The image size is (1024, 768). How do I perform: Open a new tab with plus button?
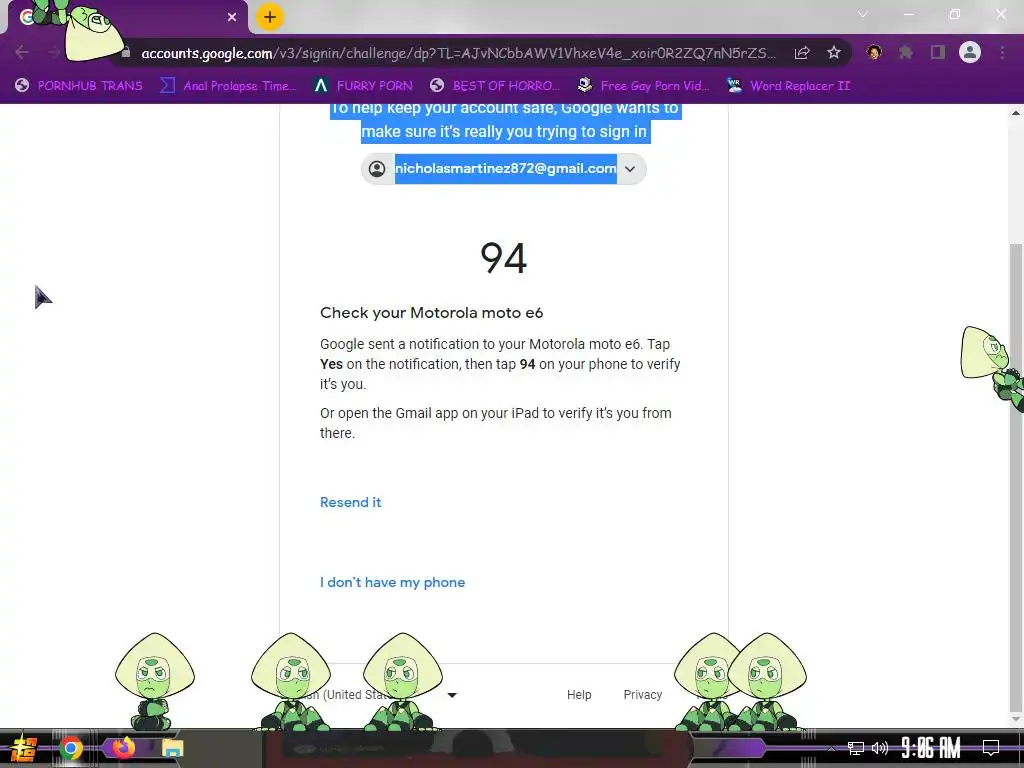tap(270, 17)
